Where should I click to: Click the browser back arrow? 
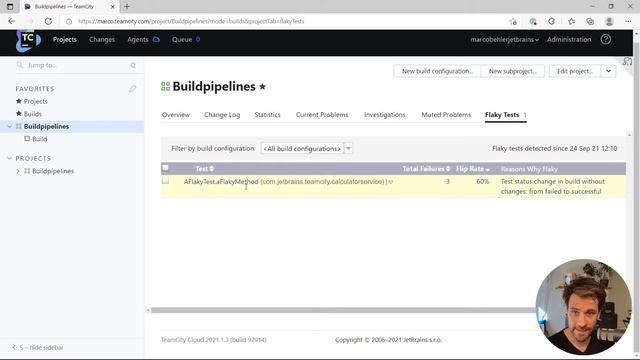[x=11, y=21]
